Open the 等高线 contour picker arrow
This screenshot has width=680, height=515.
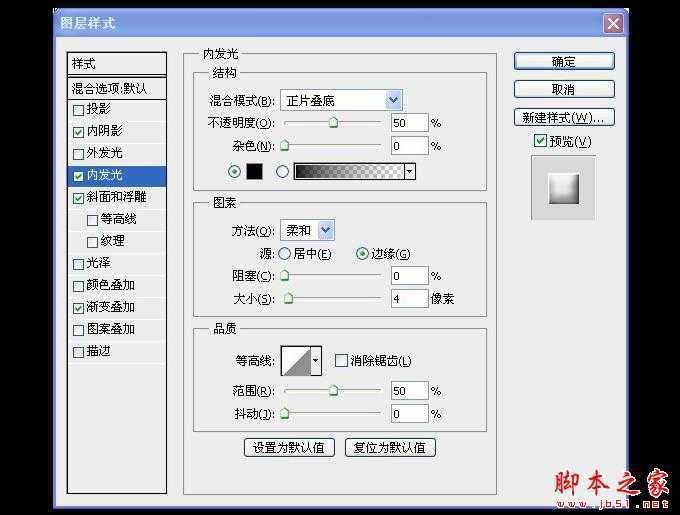tap(316, 360)
